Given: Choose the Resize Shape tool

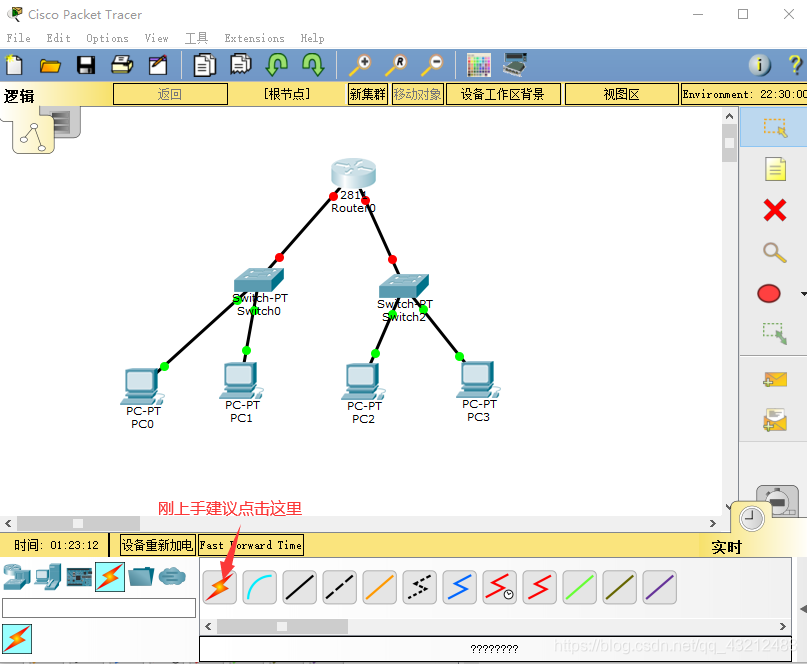Looking at the screenshot, I should point(775,334).
